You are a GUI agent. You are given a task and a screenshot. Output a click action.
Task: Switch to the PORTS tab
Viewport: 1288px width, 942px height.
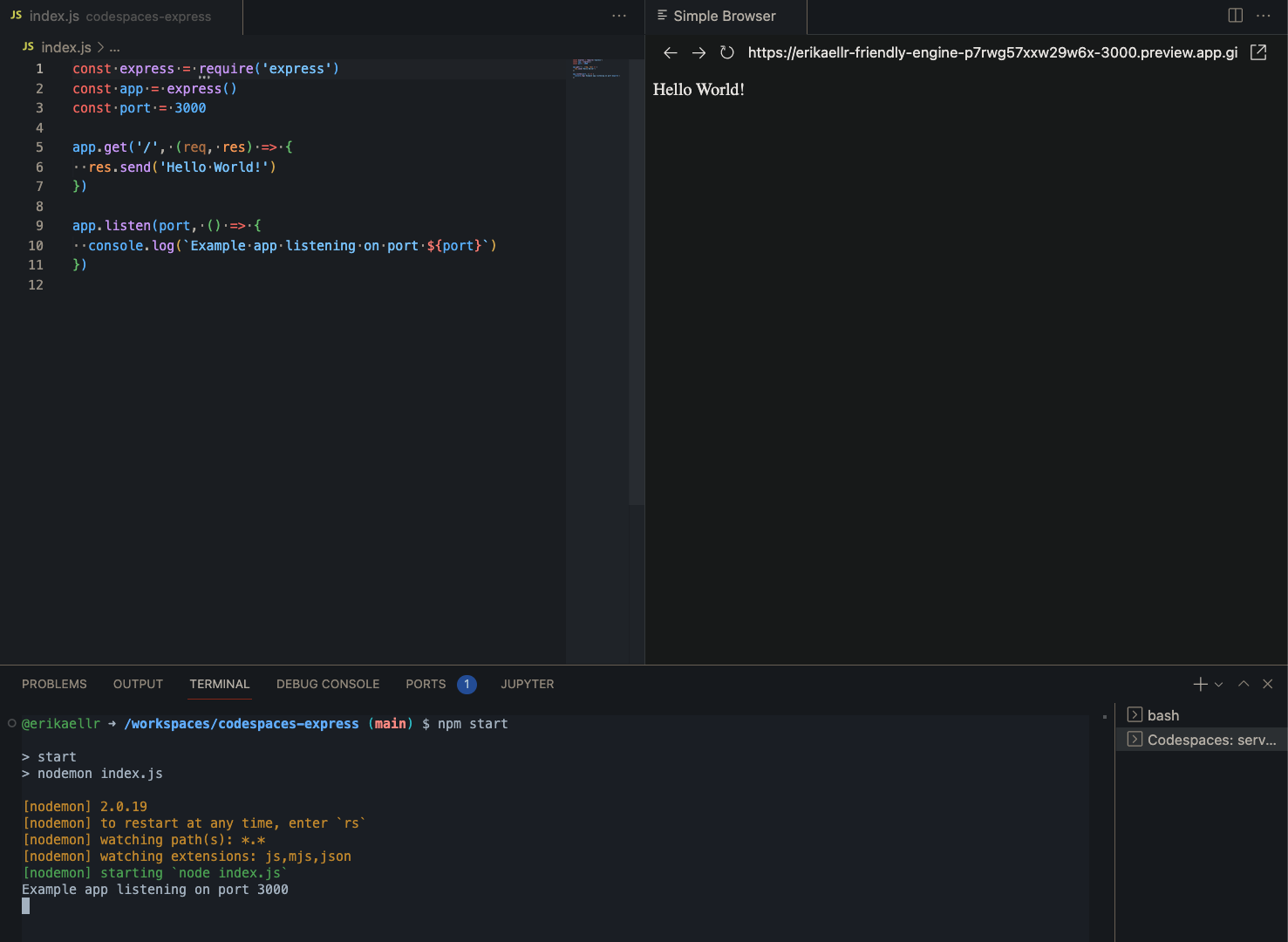pos(425,684)
